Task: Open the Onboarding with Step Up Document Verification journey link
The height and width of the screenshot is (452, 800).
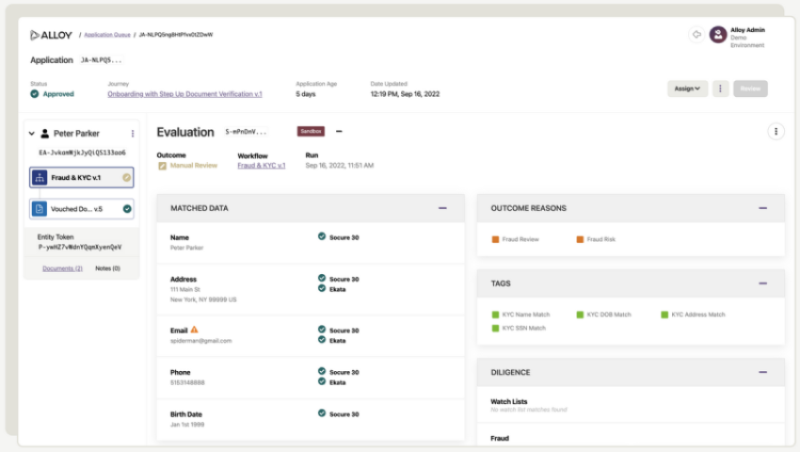Action: tap(185, 94)
